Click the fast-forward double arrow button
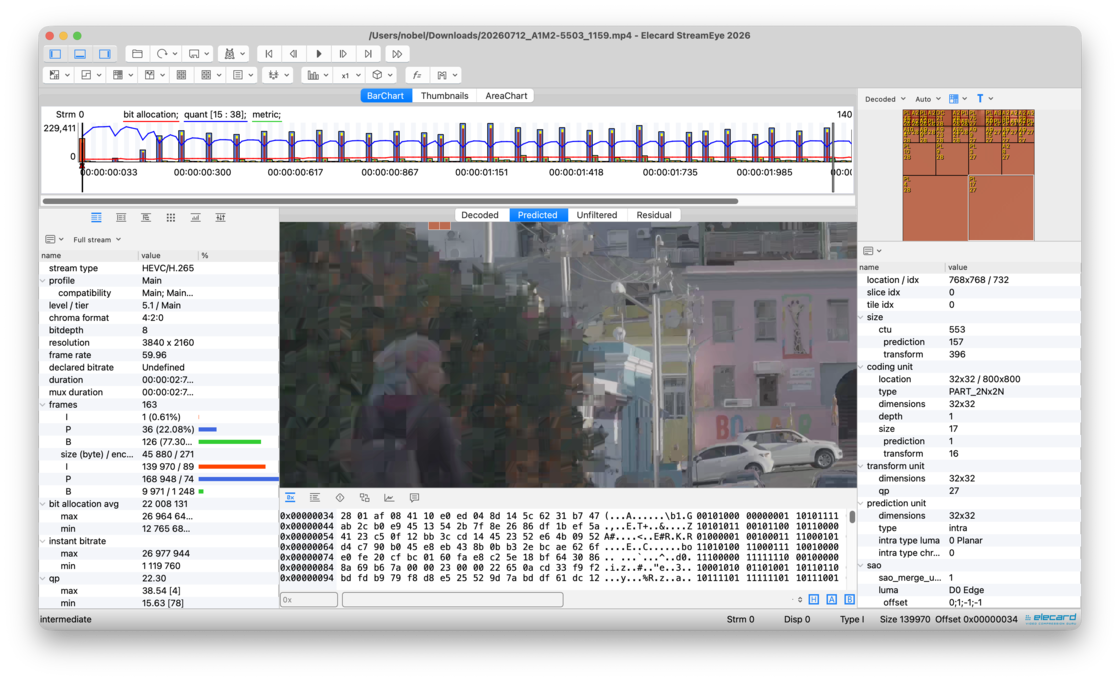1120x681 pixels. coord(397,54)
